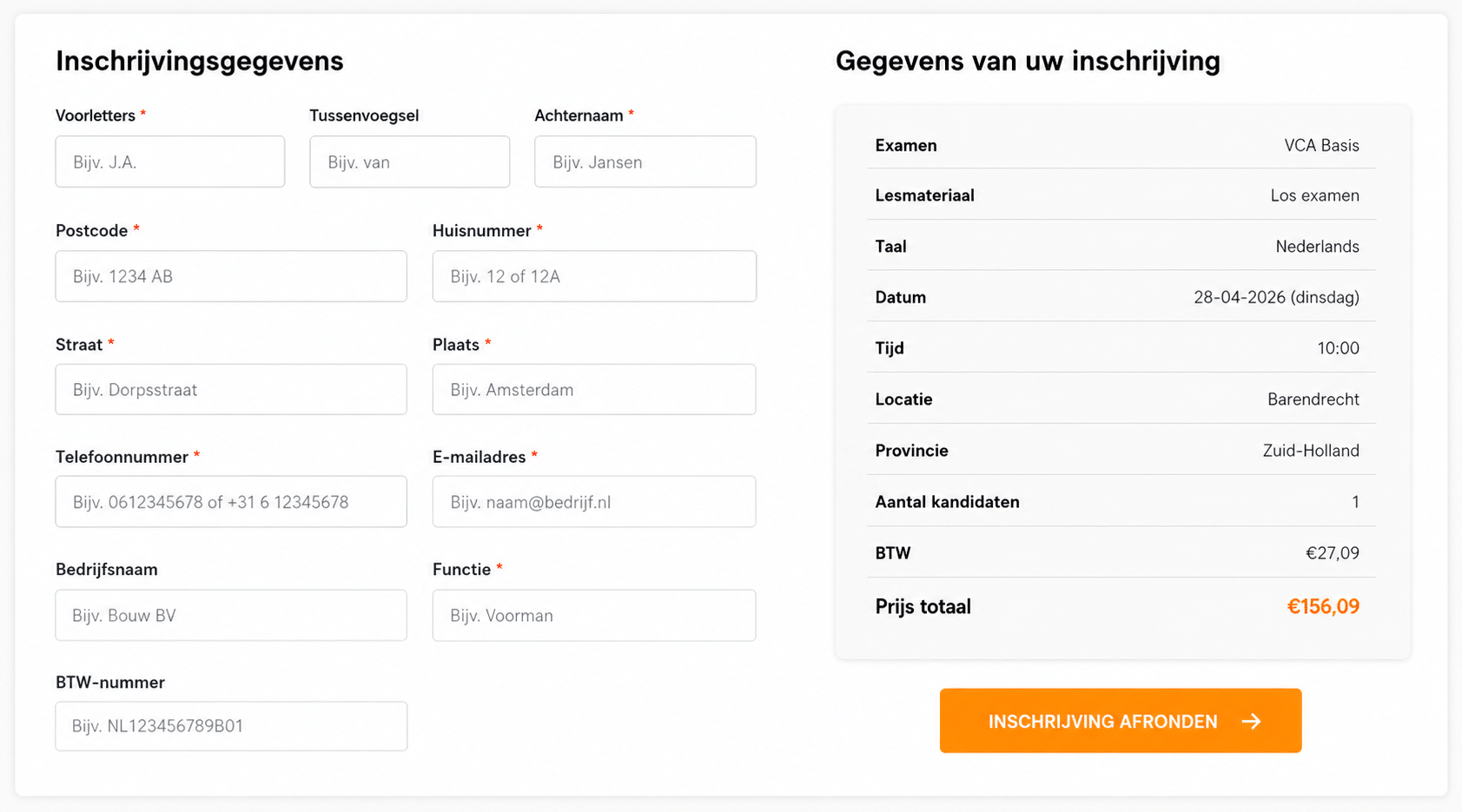Click the VCA Basis exam value
Image resolution: width=1462 pixels, height=812 pixels.
click(x=1321, y=145)
